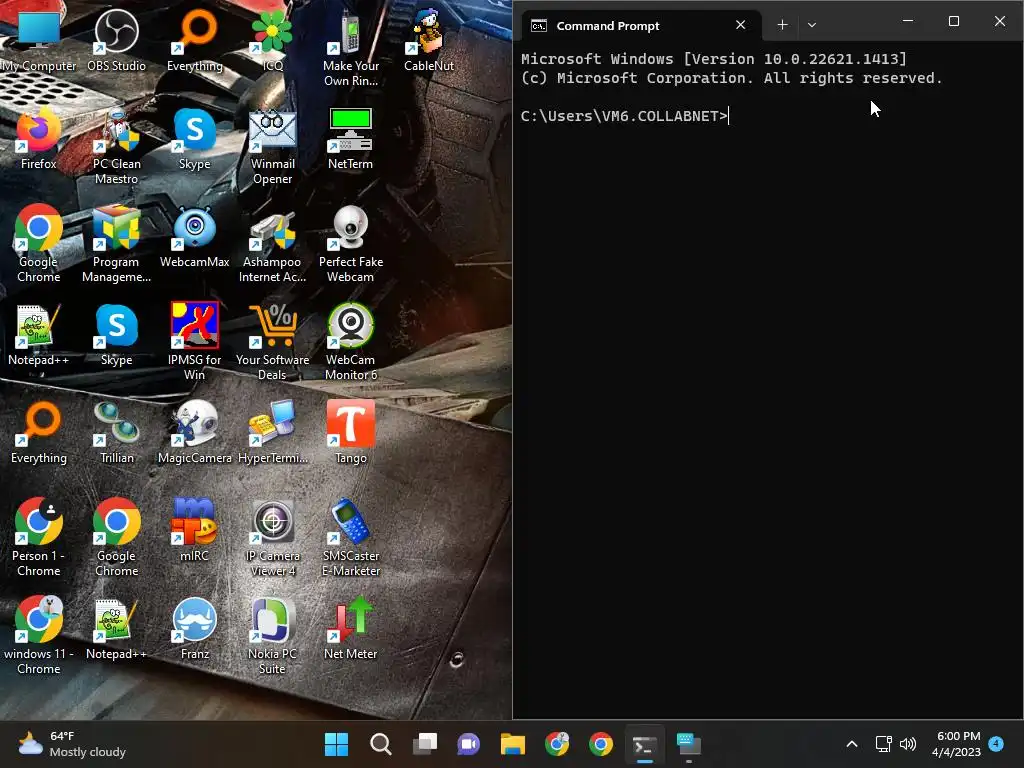Screen dimensions: 1024x768
Task: Select the OBS Studio shortcut
Action: click(x=116, y=41)
